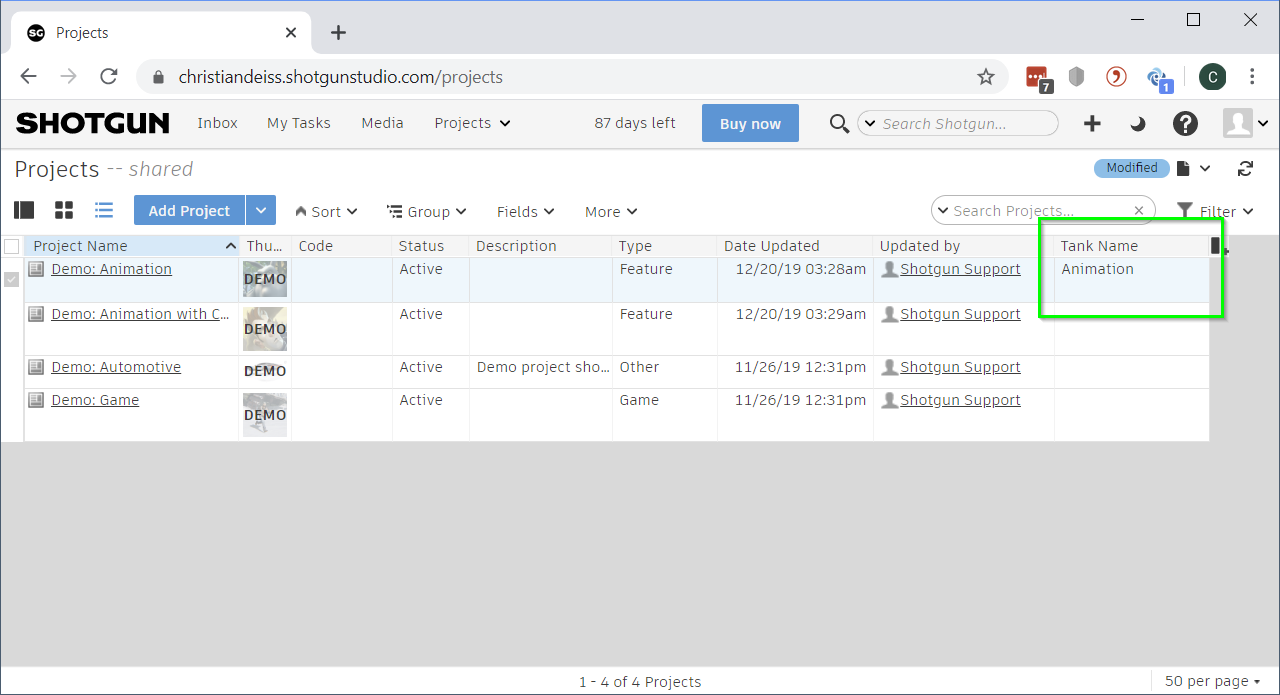Refresh the projects page with reload icon
The width and height of the screenshot is (1280, 695).
(x=1245, y=169)
